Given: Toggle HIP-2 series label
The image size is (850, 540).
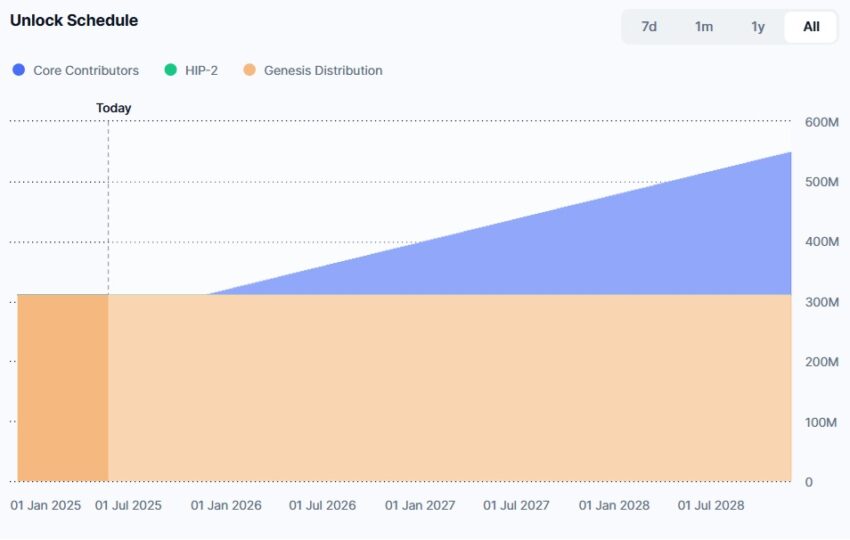Looking at the screenshot, I should (x=201, y=70).
